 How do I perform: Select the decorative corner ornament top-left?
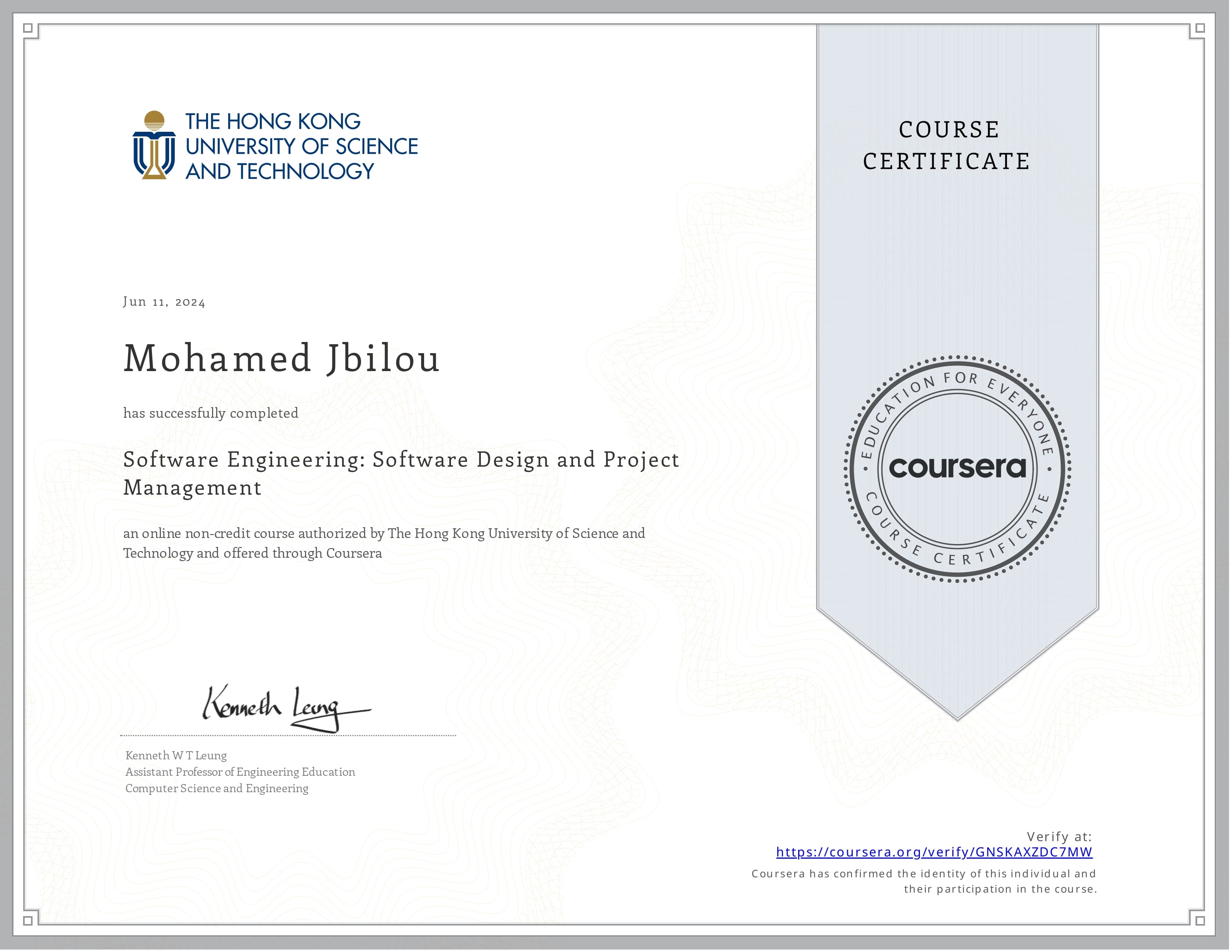point(31,31)
